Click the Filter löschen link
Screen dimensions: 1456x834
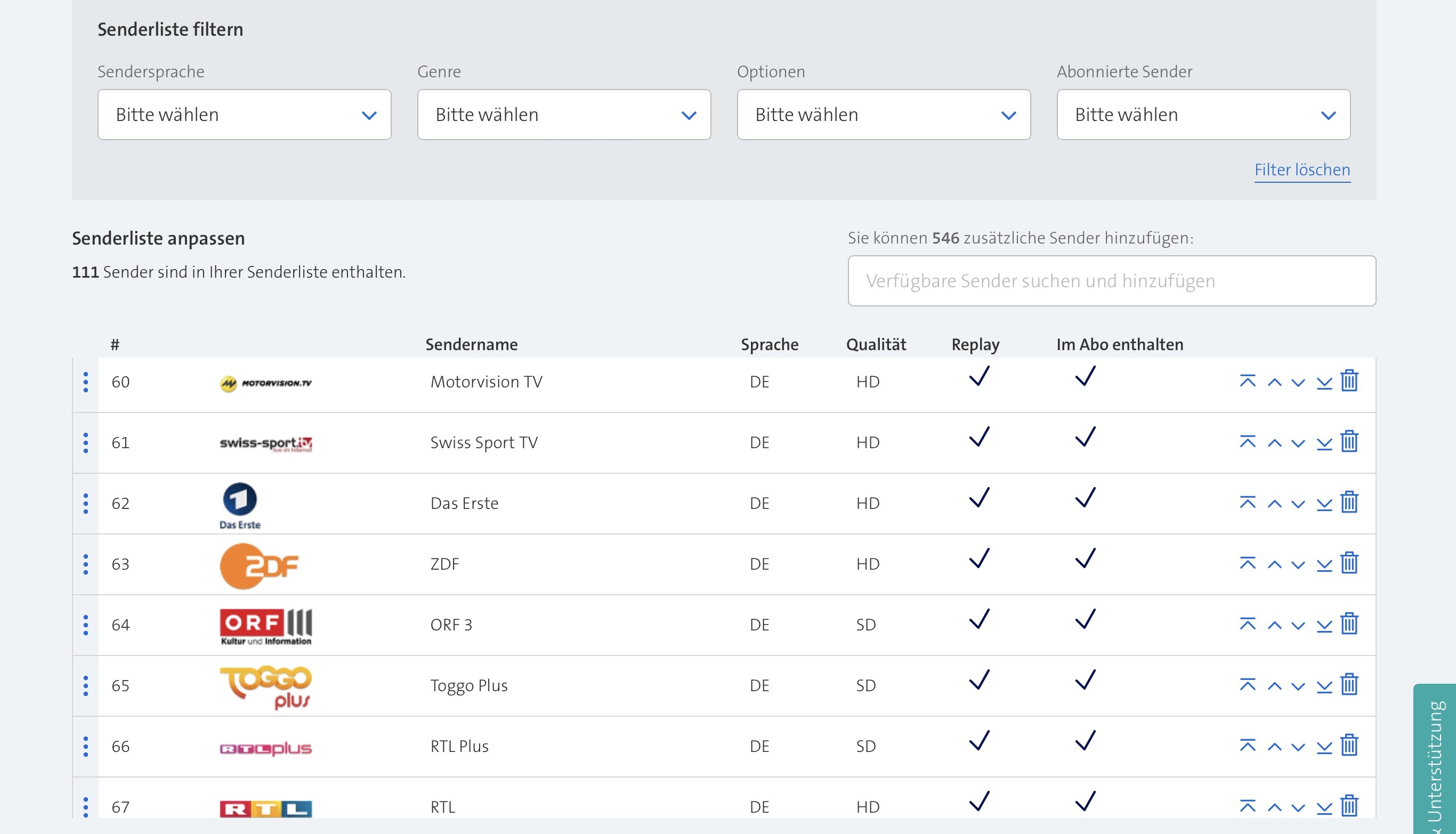pos(1301,169)
